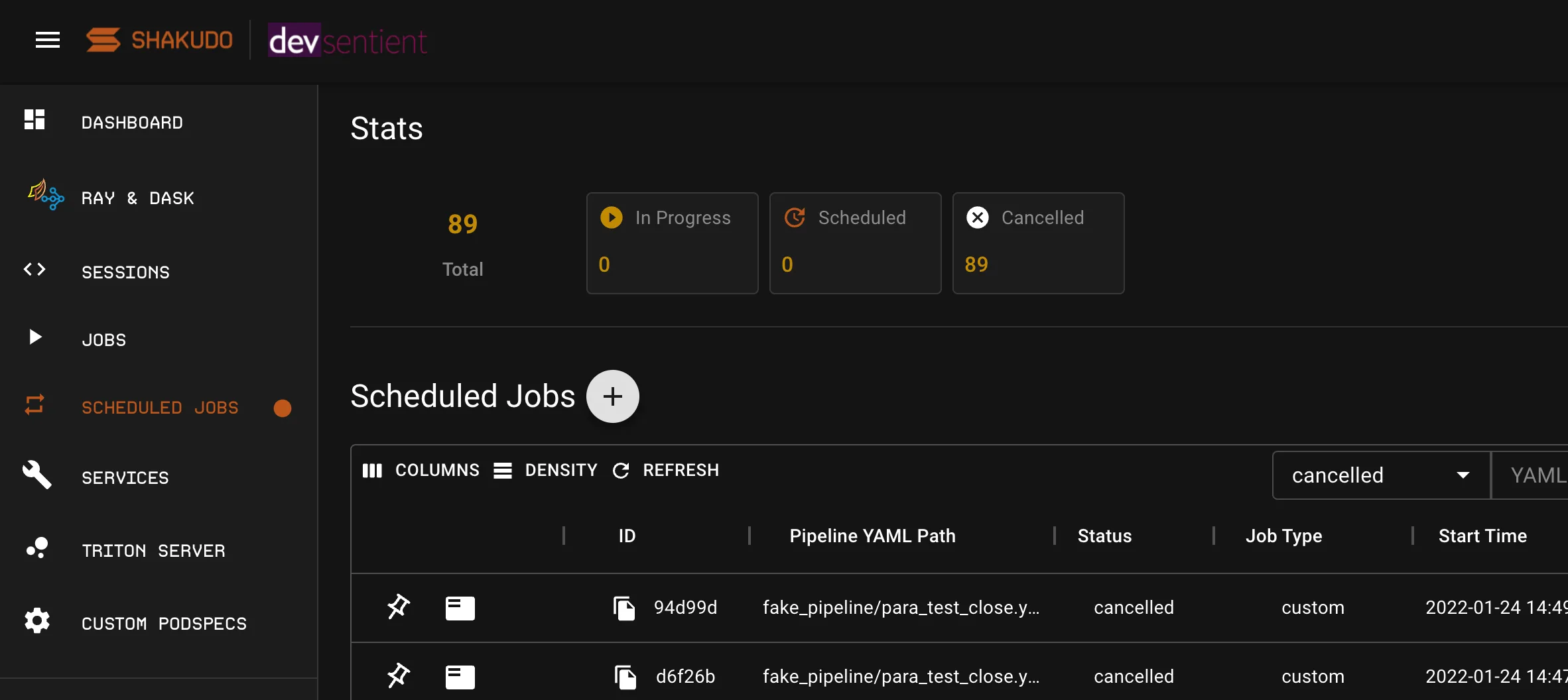Click the orange dot beside Scheduled Jobs

pyautogui.click(x=283, y=408)
